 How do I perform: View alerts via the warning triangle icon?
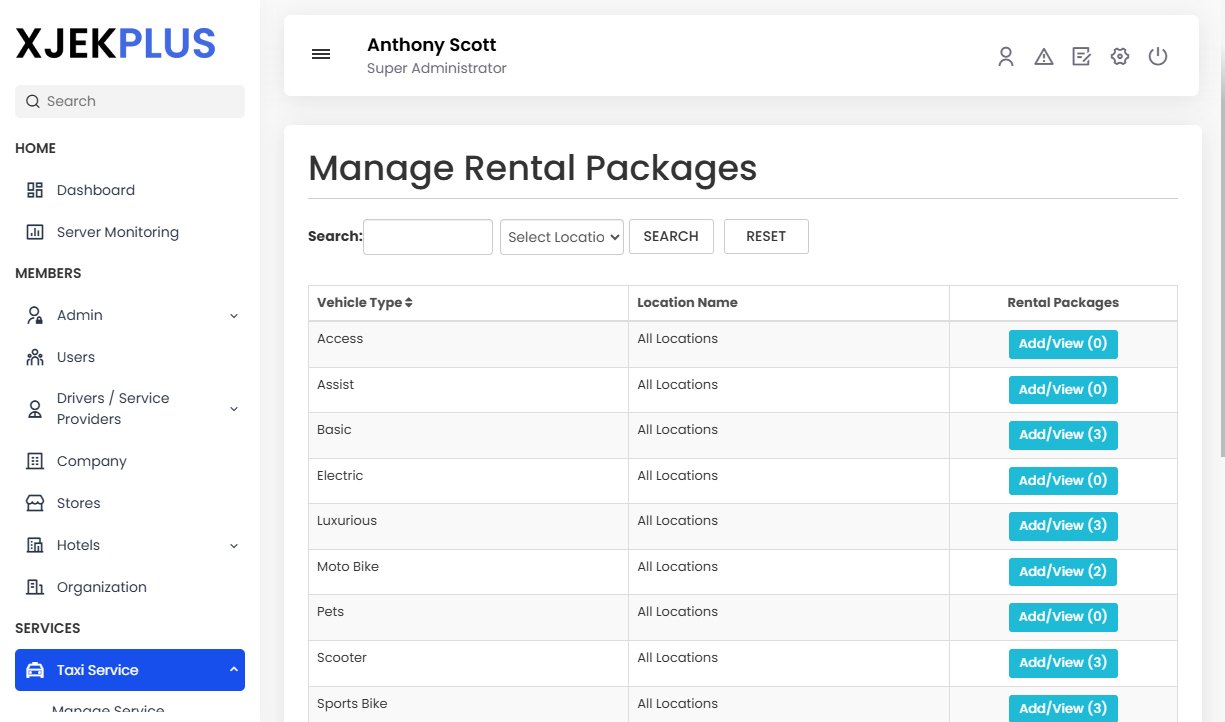(1043, 57)
